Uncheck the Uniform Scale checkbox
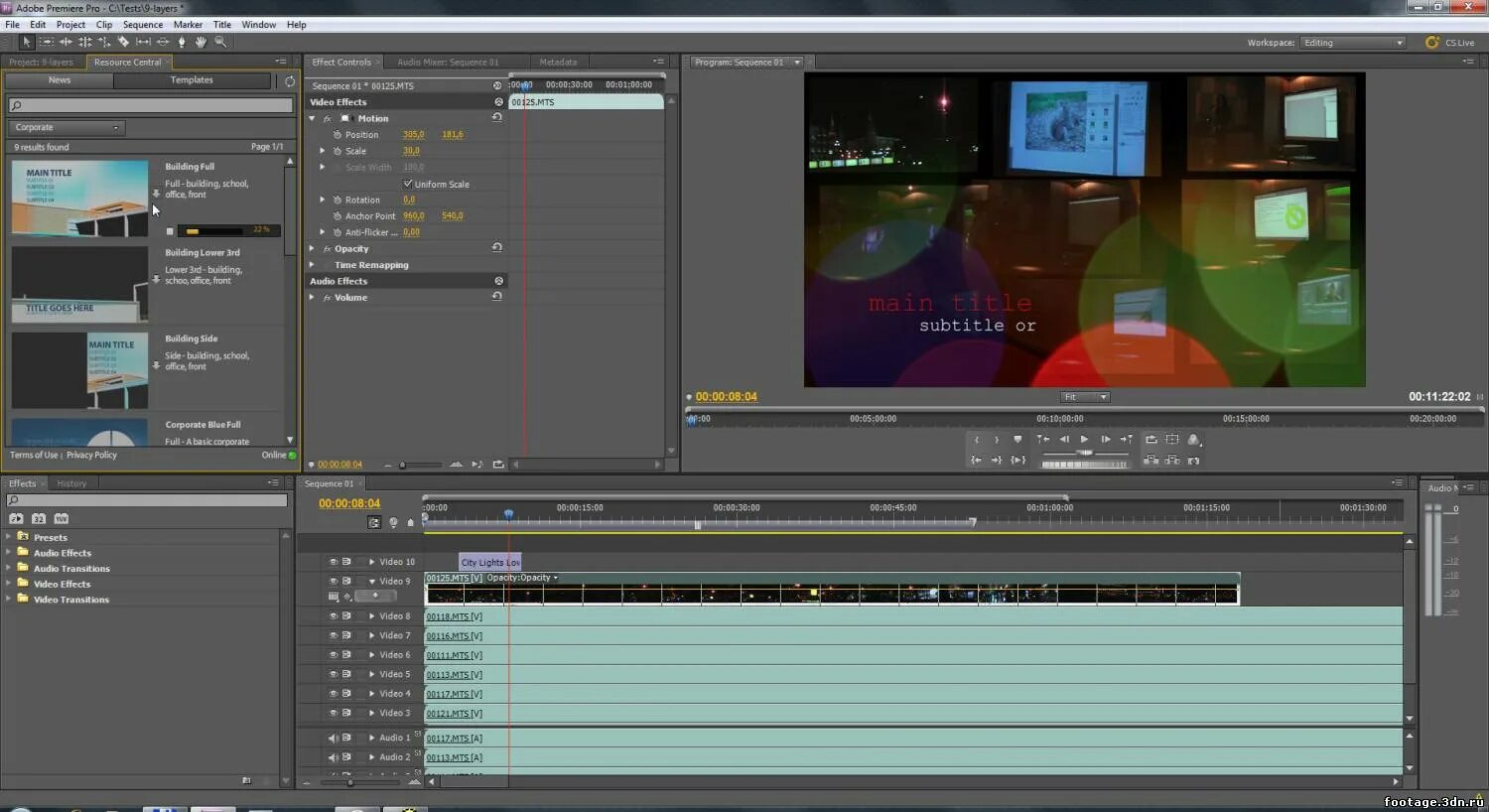 [407, 184]
